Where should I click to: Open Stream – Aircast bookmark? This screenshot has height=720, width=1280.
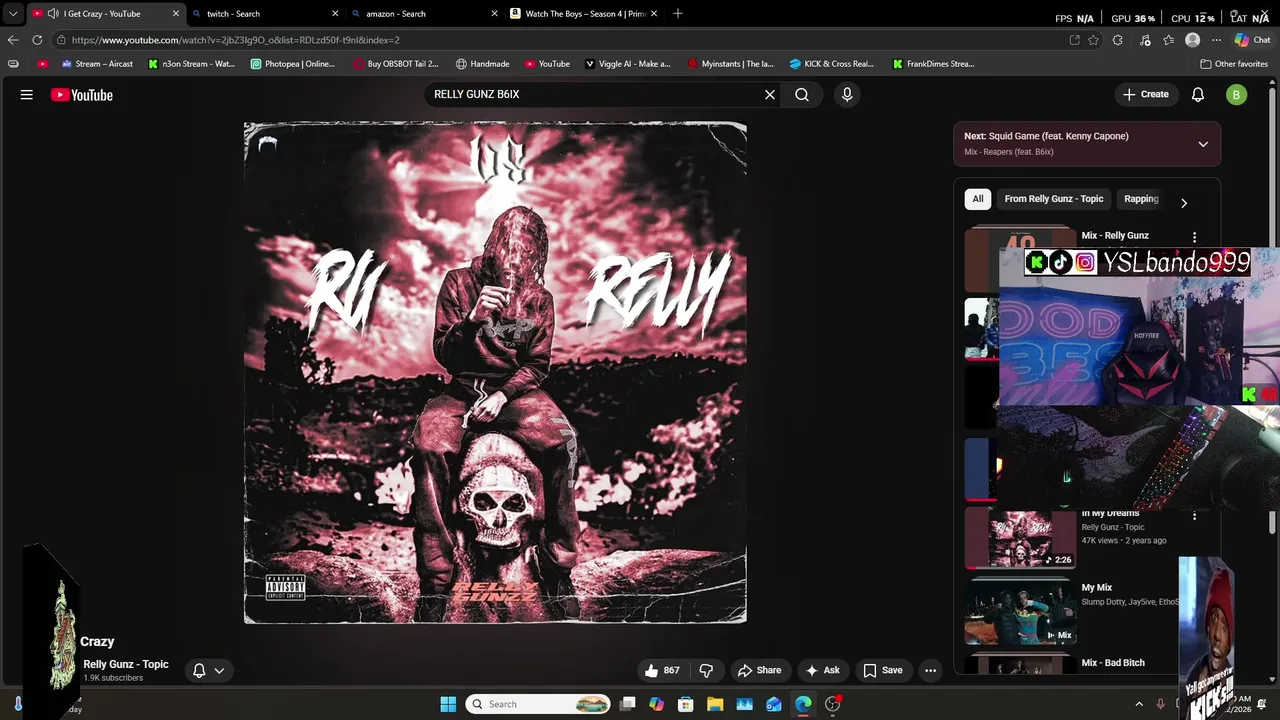[x=97, y=64]
